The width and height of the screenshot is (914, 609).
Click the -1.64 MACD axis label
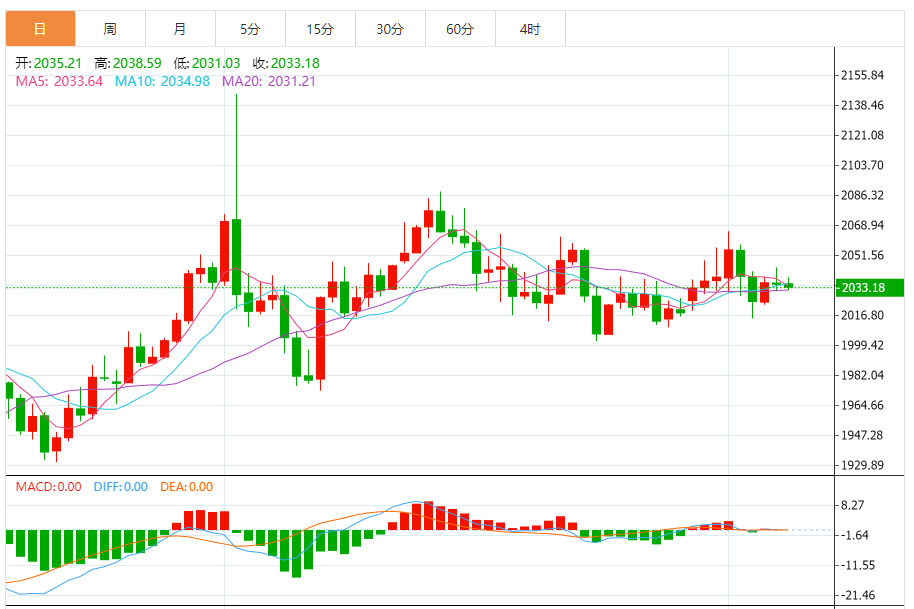[x=855, y=536]
